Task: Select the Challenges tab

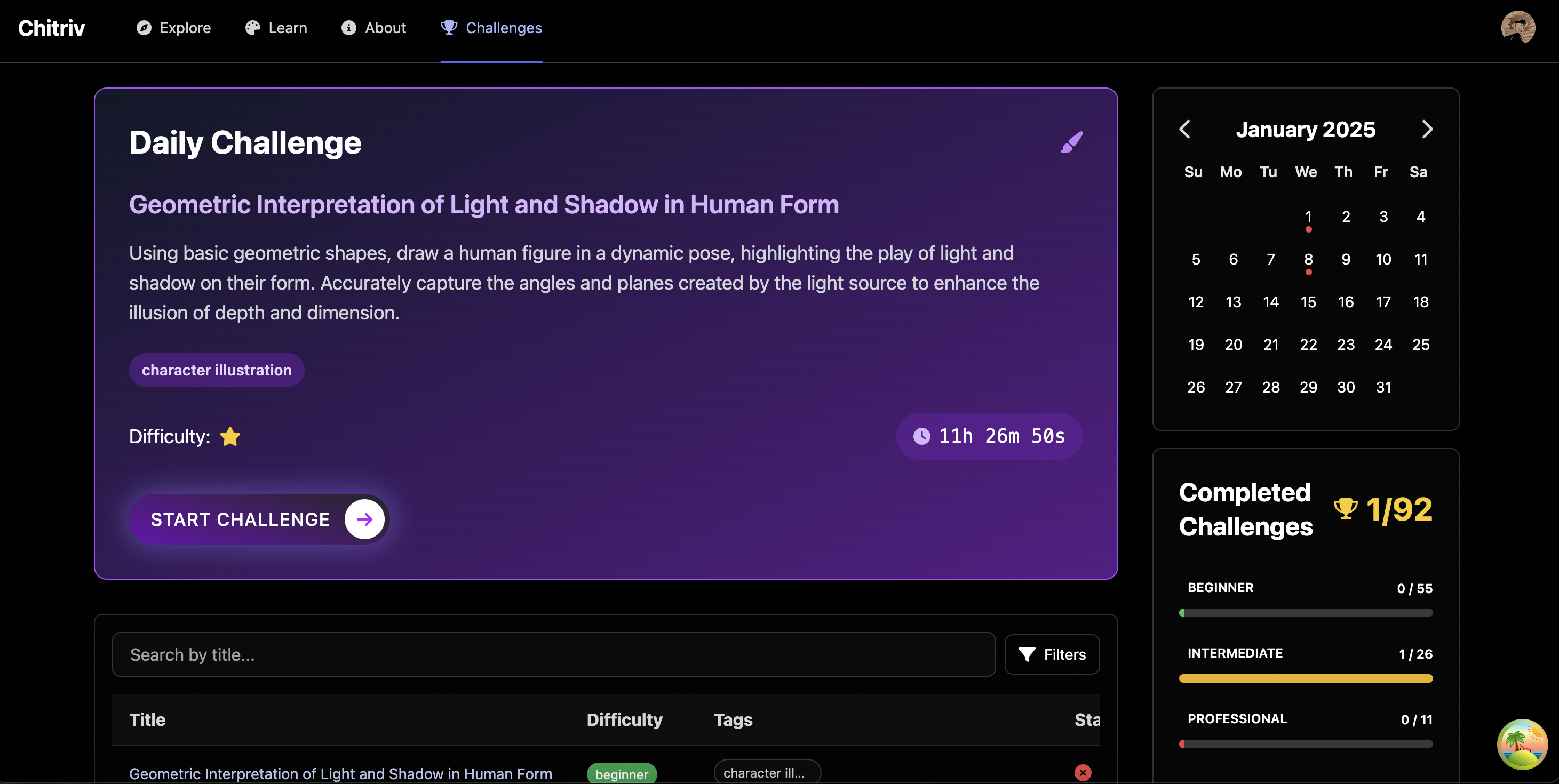Action: 491,28
